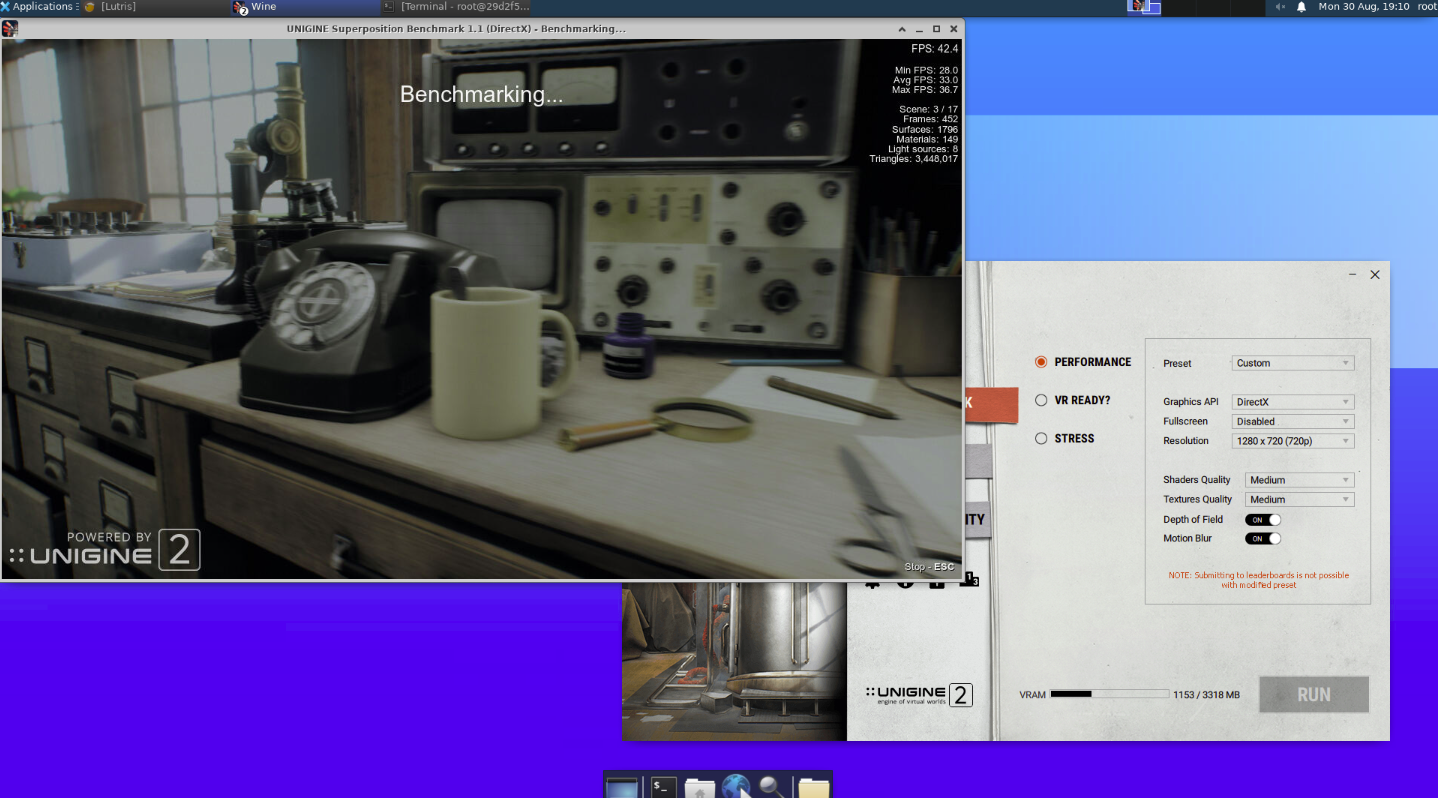Click the 1153 / 3318 MB VRAM value
1438x798 pixels.
(1207, 695)
